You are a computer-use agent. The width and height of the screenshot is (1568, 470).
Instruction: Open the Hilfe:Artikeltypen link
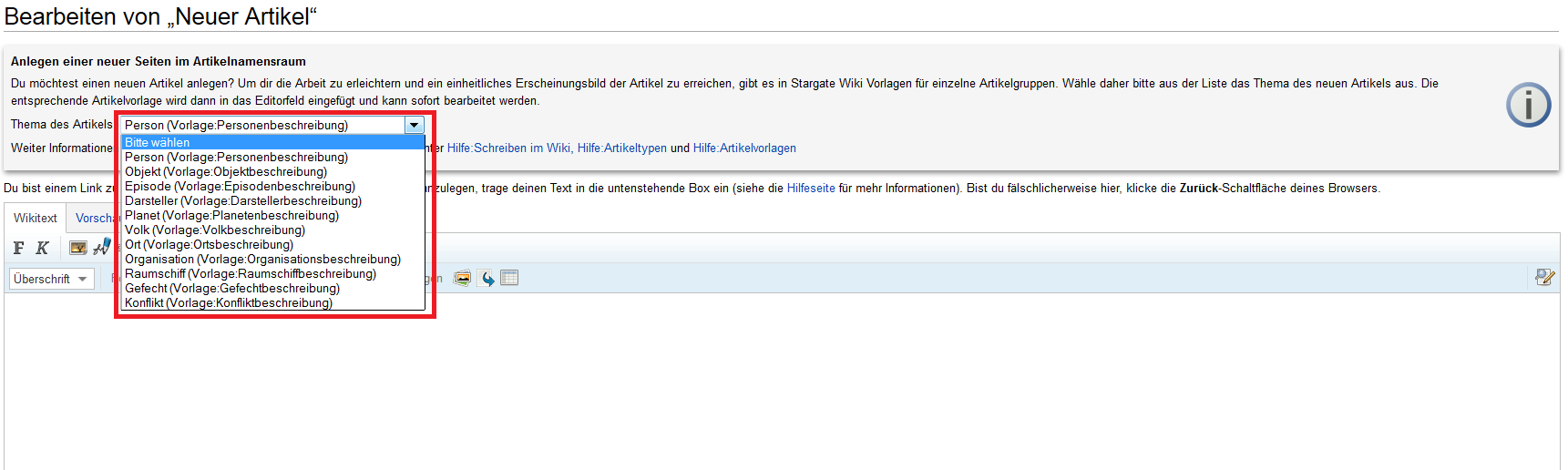[x=621, y=148]
